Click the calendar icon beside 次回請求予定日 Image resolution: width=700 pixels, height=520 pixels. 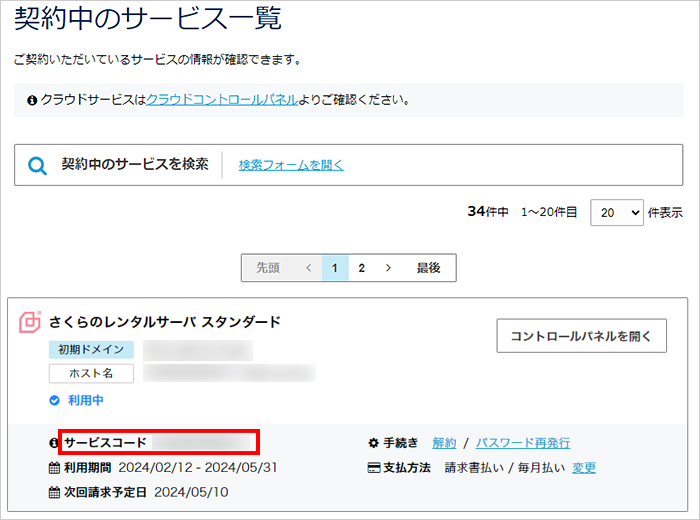[x=54, y=492]
